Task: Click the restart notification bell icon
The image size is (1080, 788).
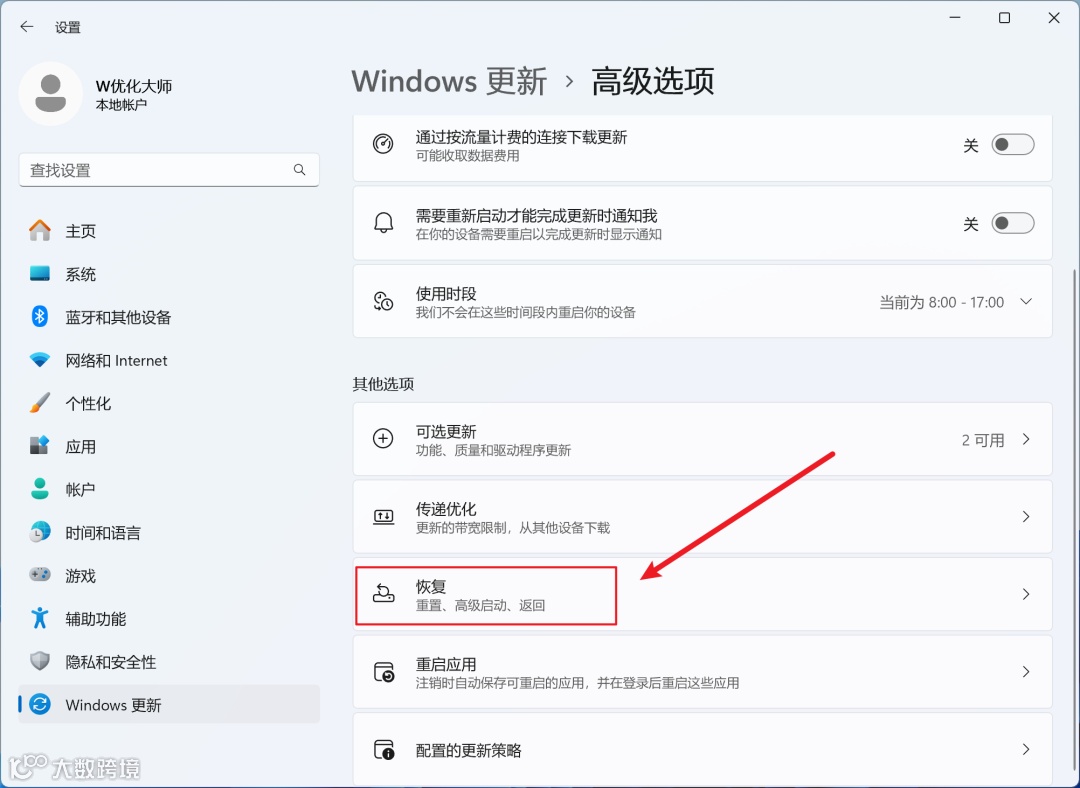Action: (383, 223)
